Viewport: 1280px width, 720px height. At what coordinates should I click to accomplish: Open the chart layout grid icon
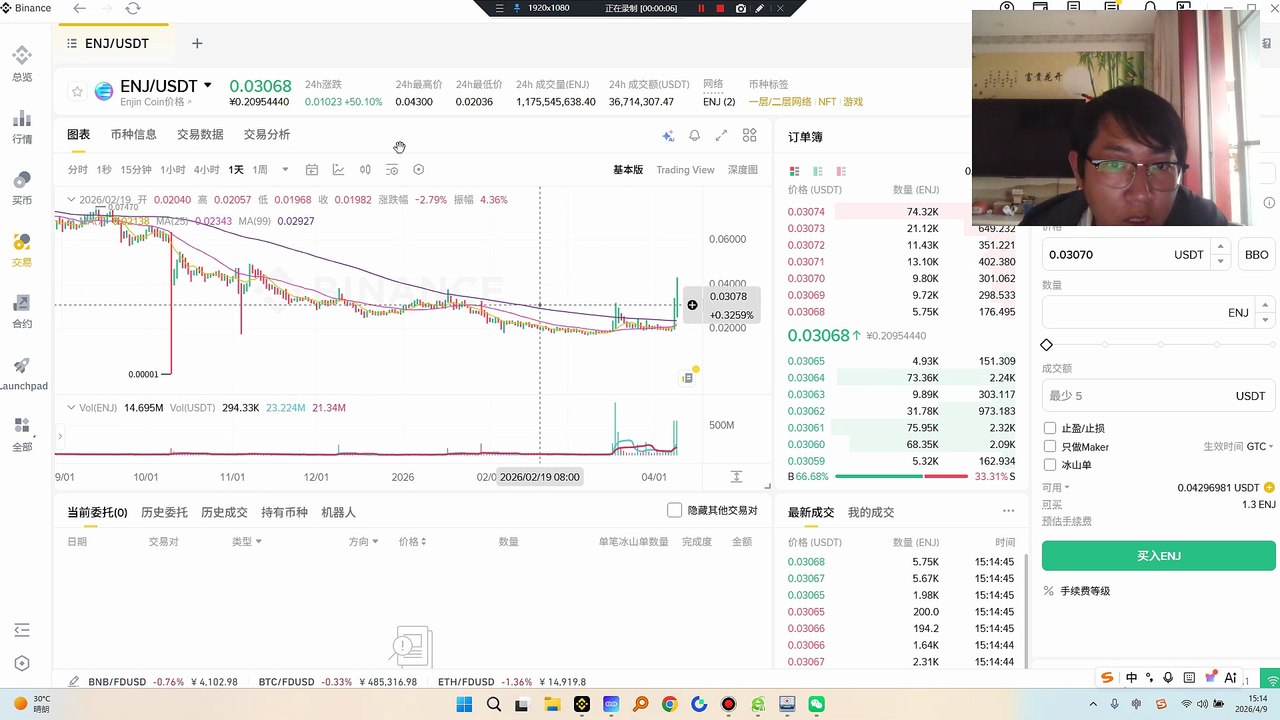pos(749,136)
